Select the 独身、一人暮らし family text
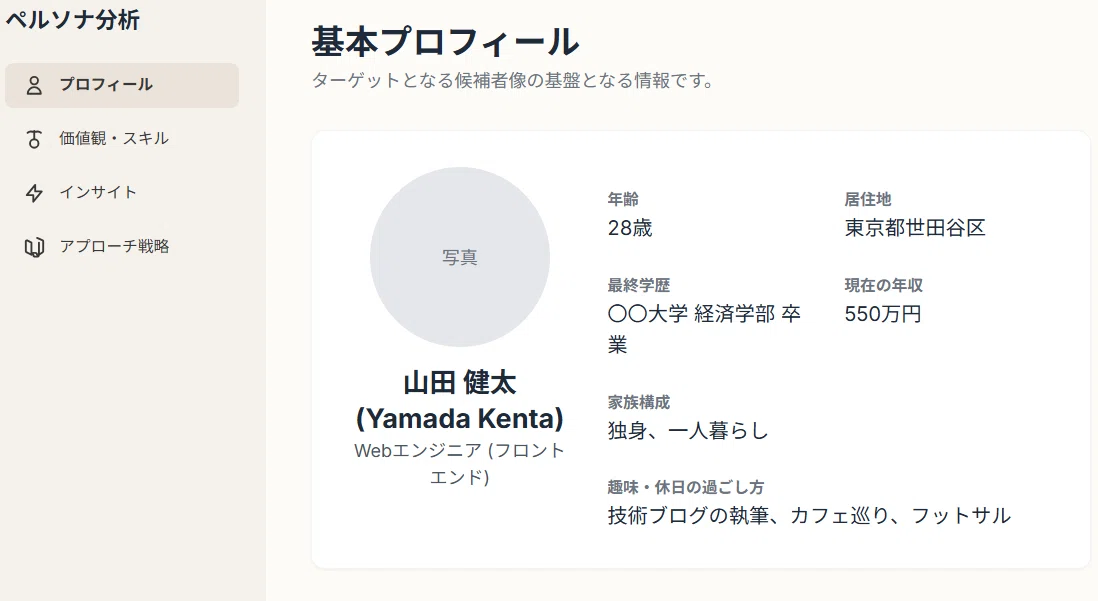The height and width of the screenshot is (601, 1098). click(688, 430)
